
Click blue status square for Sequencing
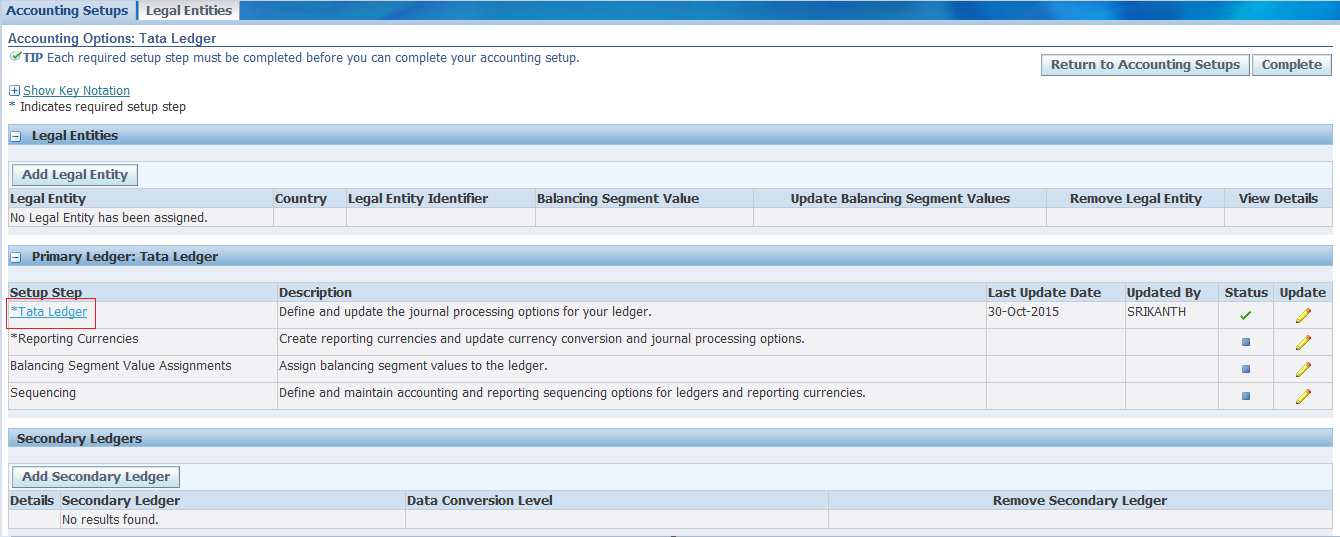[1245, 396]
